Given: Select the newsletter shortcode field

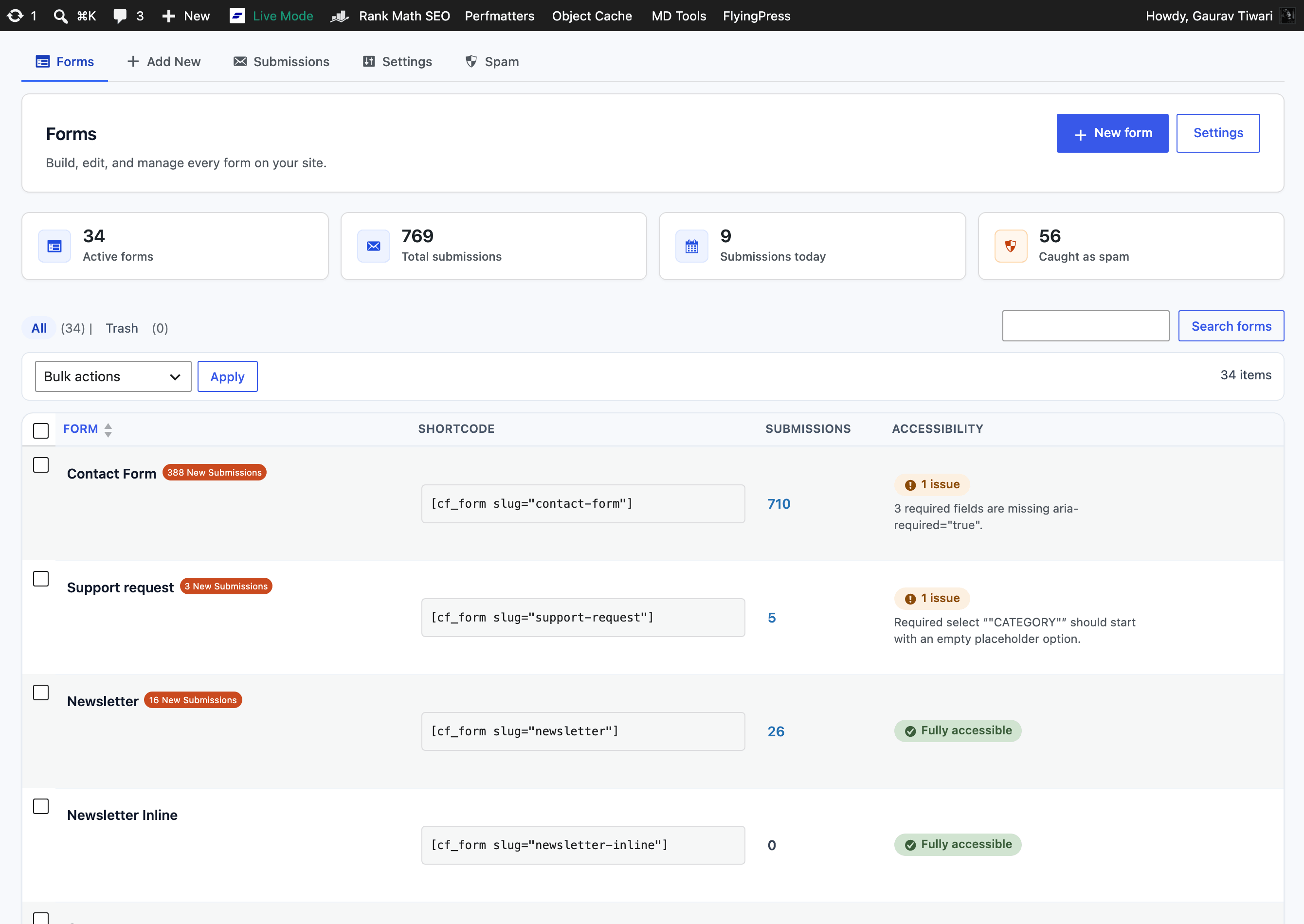Looking at the screenshot, I should point(583,731).
